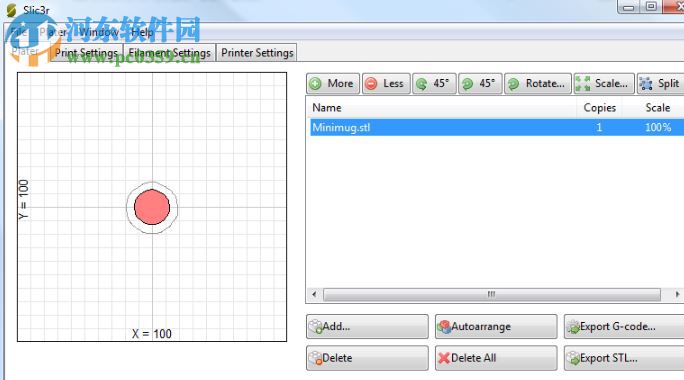The height and width of the screenshot is (380, 684).
Task: Click the Copies column header
Action: click(599, 108)
